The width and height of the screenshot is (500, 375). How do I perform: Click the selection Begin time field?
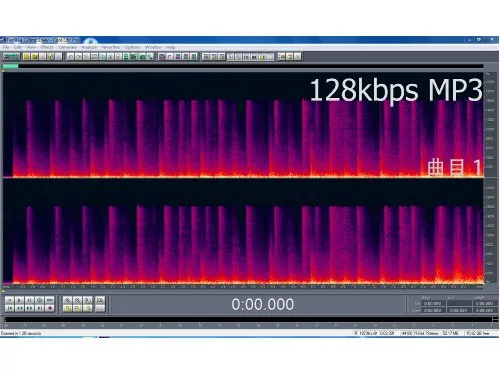[x=433, y=303]
